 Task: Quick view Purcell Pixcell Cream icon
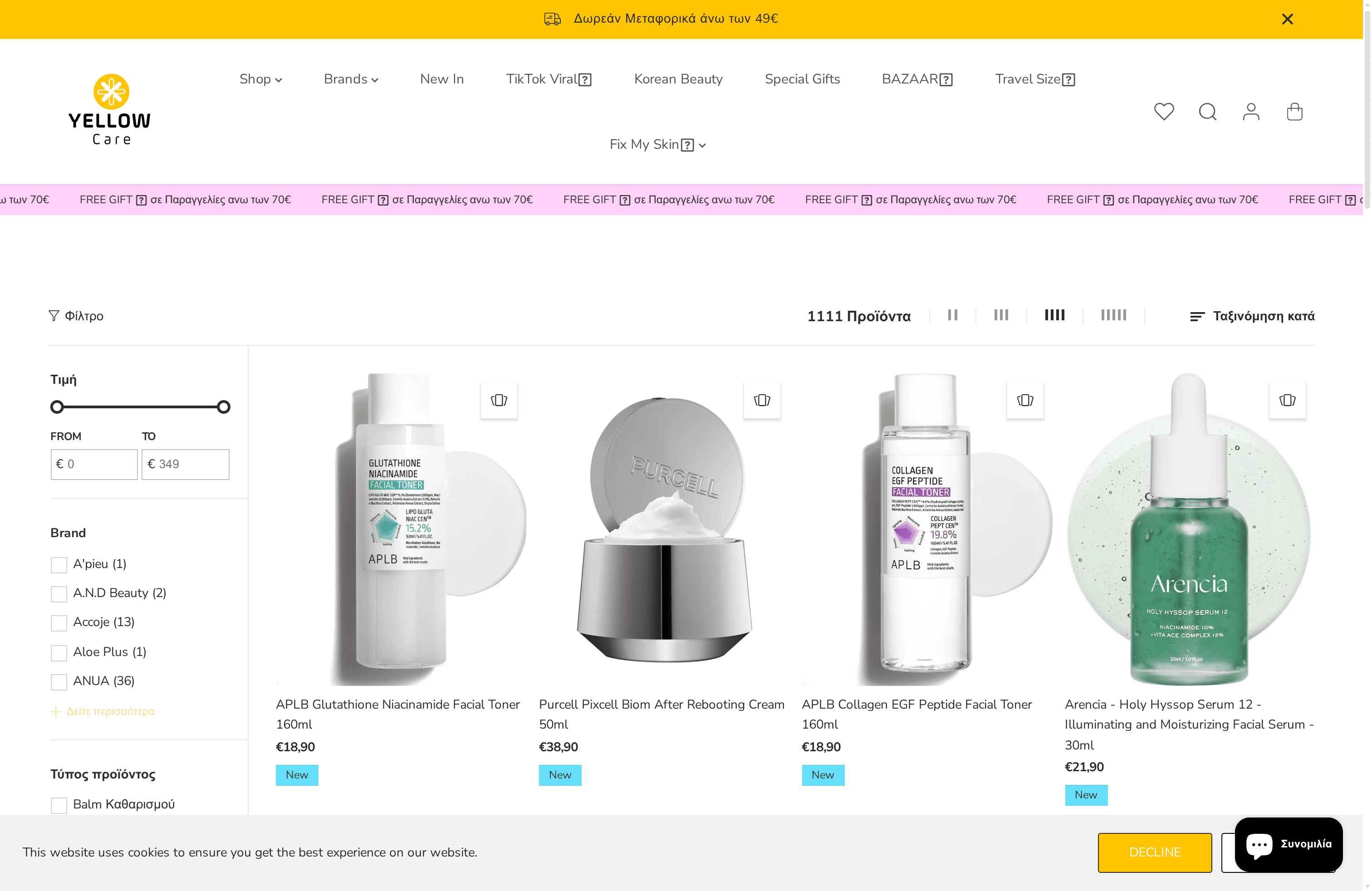click(761, 400)
